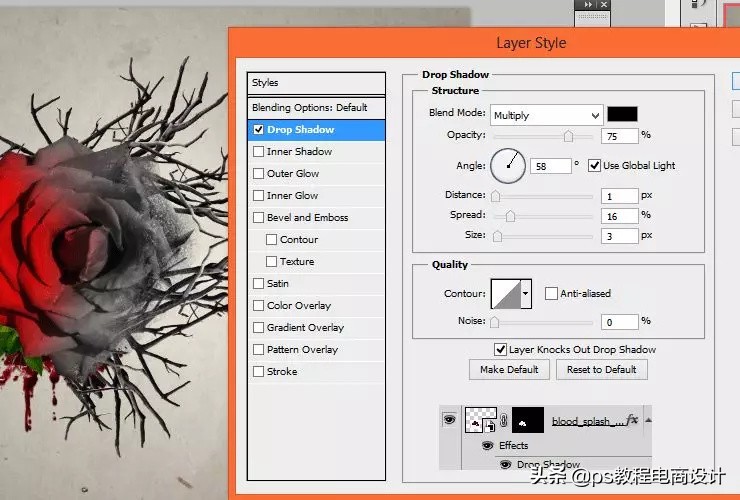Image resolution: width=740 pixels, height=500 pixels.
Task: Click the Make Default button
Action: pyautogui.click(x=509, y=370)
